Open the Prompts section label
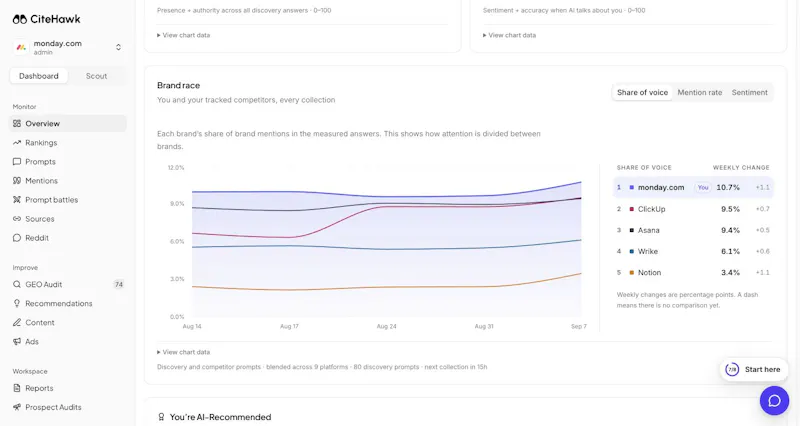This screenshot has height=426, width=800. pos(40,162)
